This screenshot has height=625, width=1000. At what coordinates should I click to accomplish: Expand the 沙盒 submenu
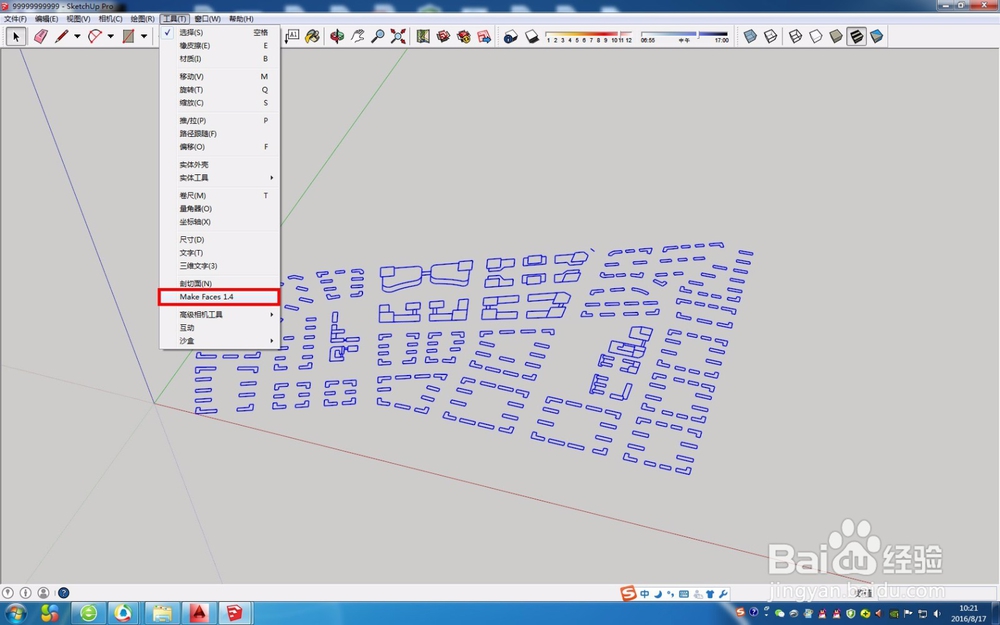[x=219, y=341]
